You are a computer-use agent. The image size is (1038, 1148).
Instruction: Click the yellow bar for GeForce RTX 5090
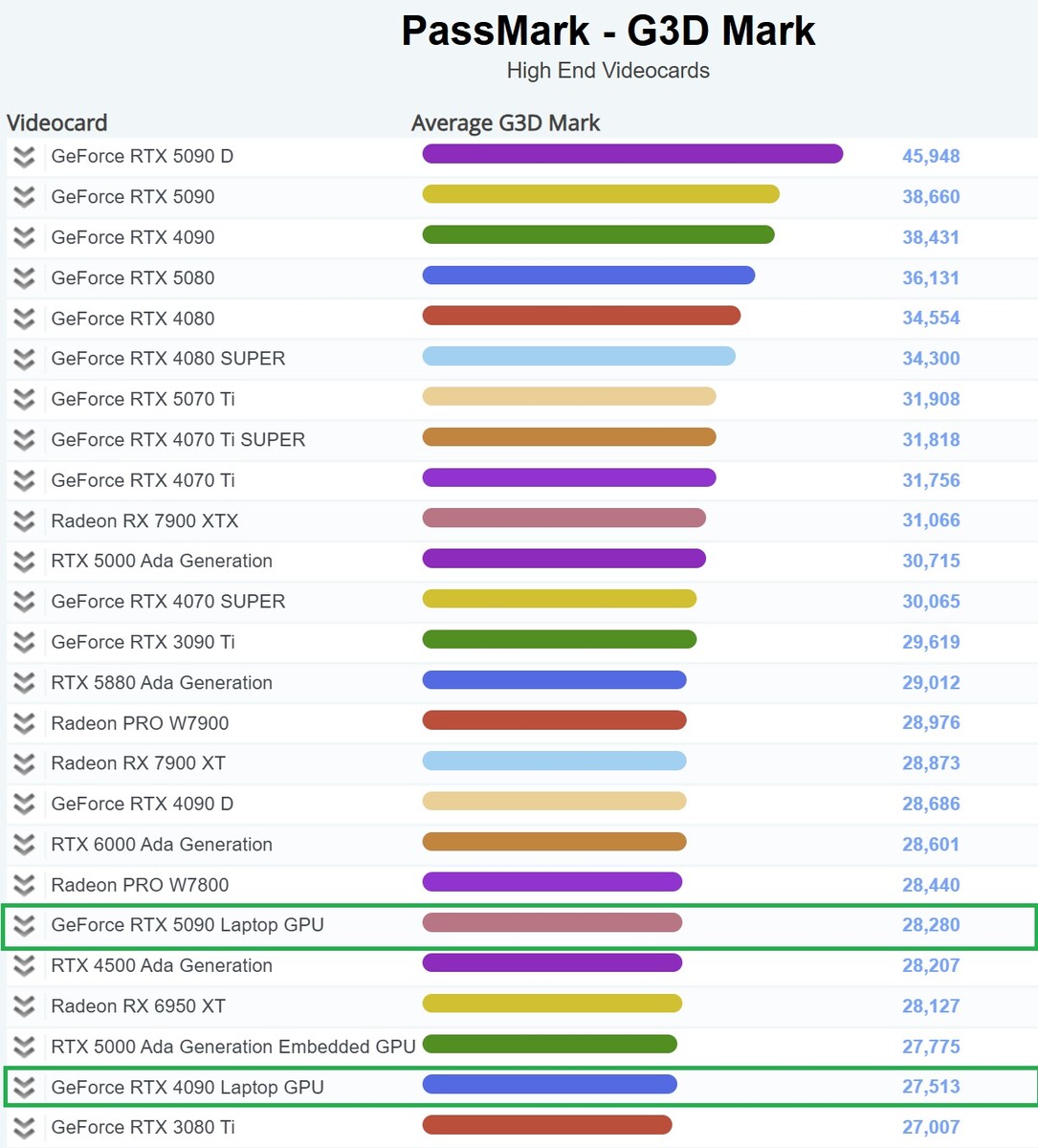click(601, 194)
